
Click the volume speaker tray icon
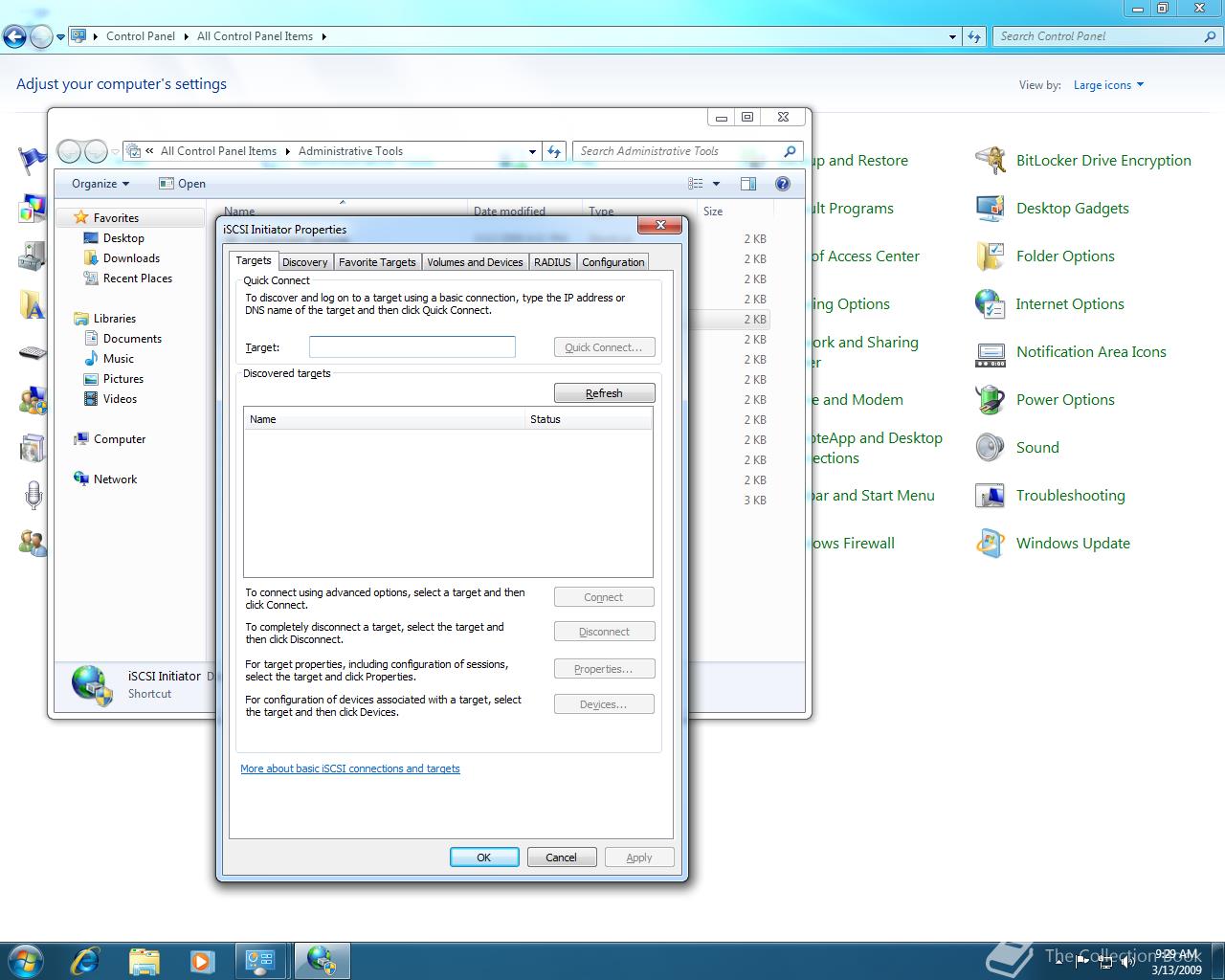click(1128, 960)
